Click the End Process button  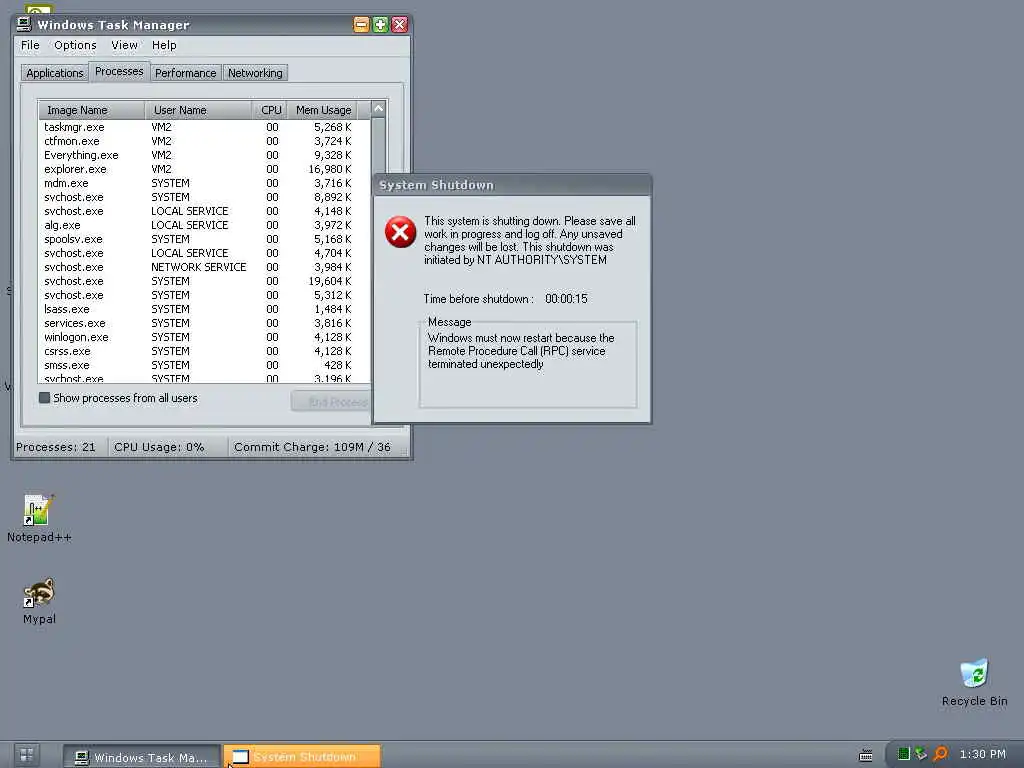pyautogui.click(x=330, y=402)
